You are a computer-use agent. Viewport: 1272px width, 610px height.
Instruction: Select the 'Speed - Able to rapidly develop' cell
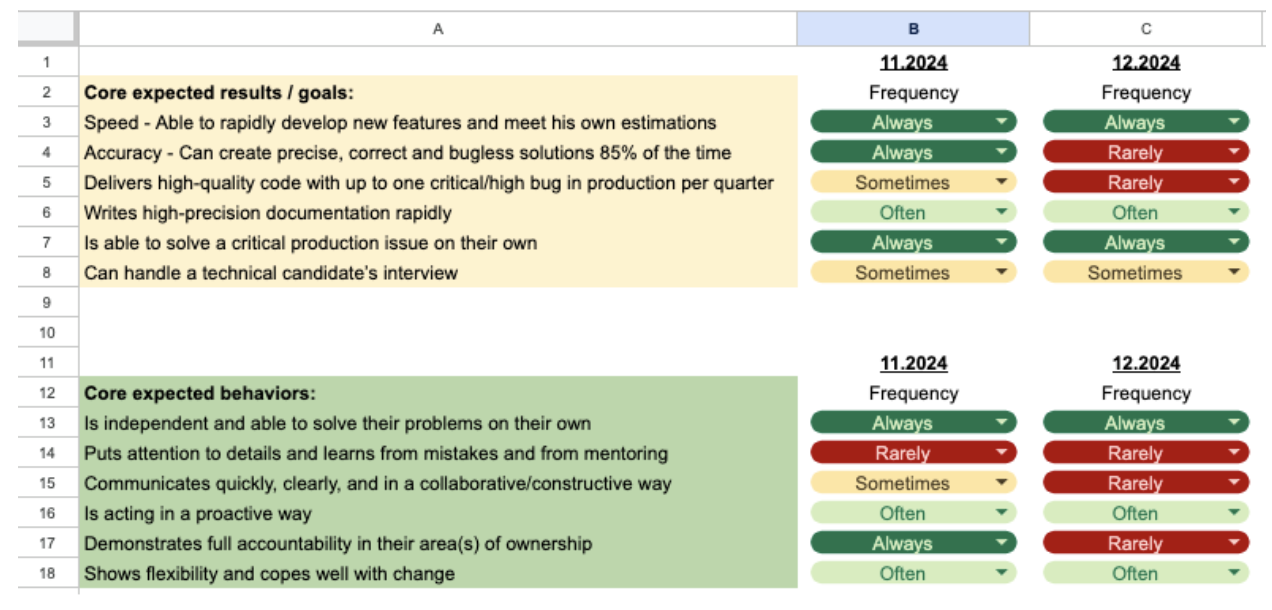click(x=438, y=122)
